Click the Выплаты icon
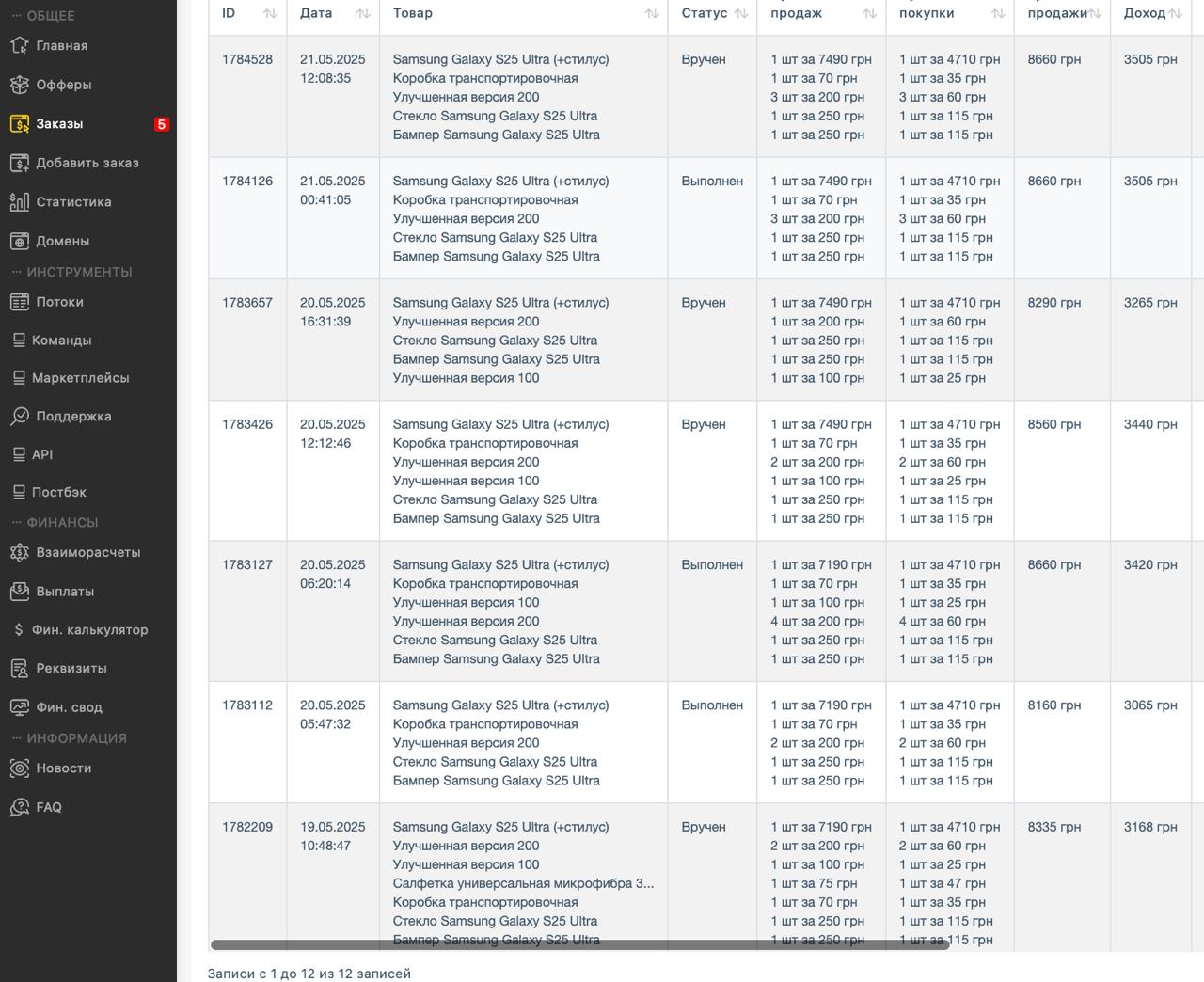1204x982 pixels. pyautogui.click(x=19, y=592)
